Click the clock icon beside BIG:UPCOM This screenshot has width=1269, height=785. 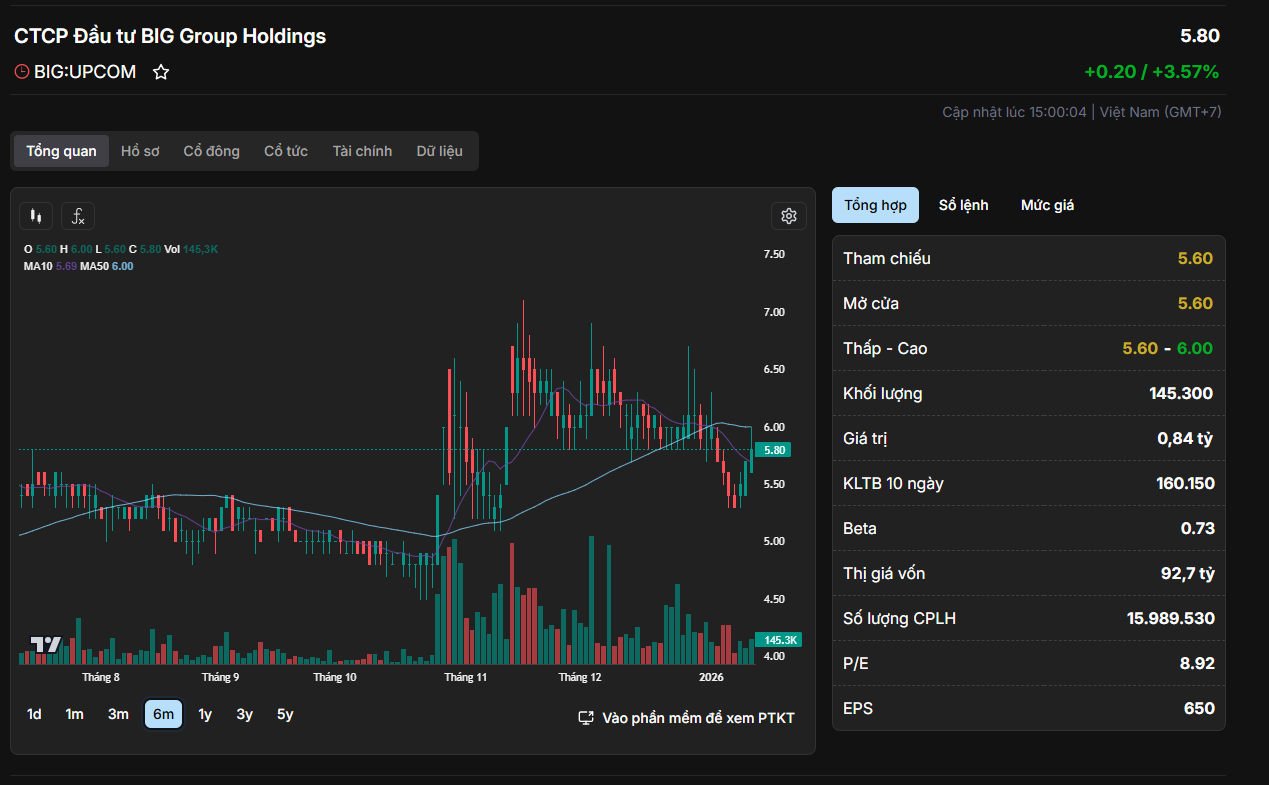tap(22, 72)
